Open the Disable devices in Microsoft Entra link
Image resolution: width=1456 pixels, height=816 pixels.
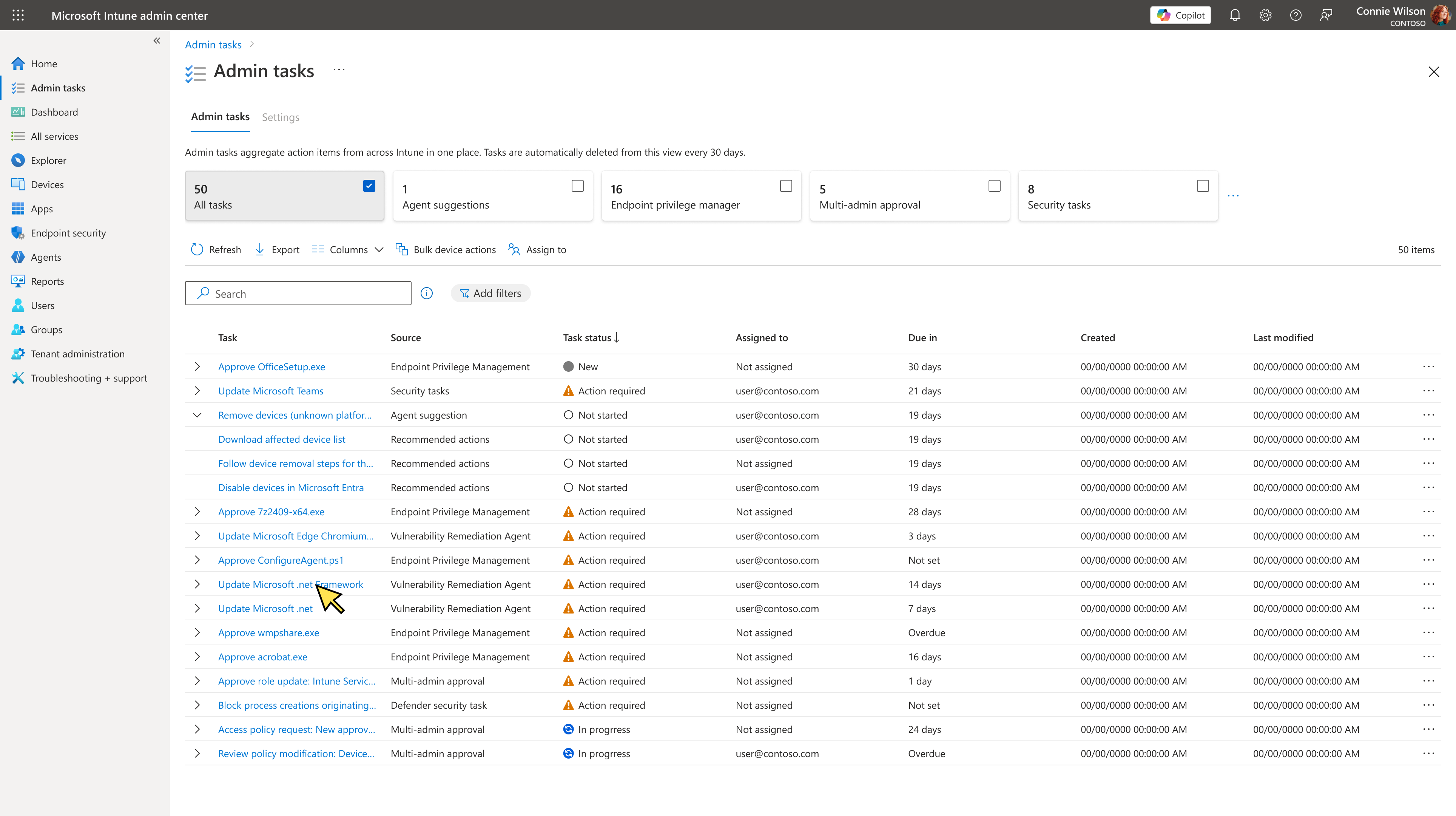point(290,487)
